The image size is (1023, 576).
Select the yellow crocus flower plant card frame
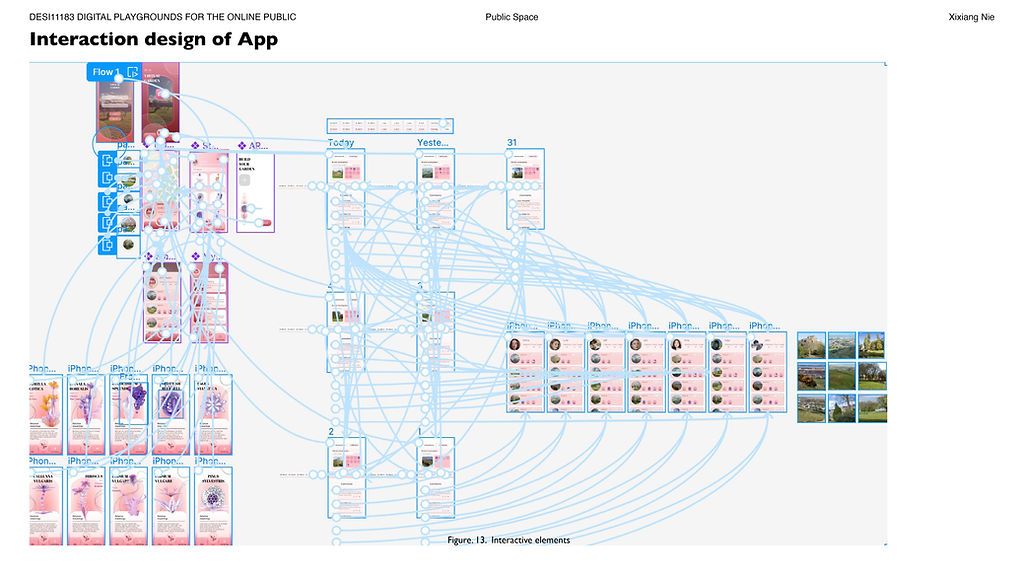(x=46, y=414)
